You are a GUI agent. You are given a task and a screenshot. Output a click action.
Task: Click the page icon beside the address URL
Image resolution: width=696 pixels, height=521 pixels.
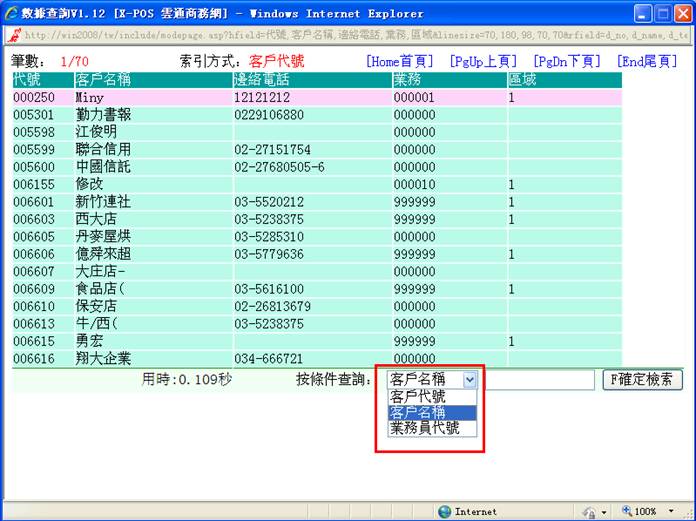11,34
